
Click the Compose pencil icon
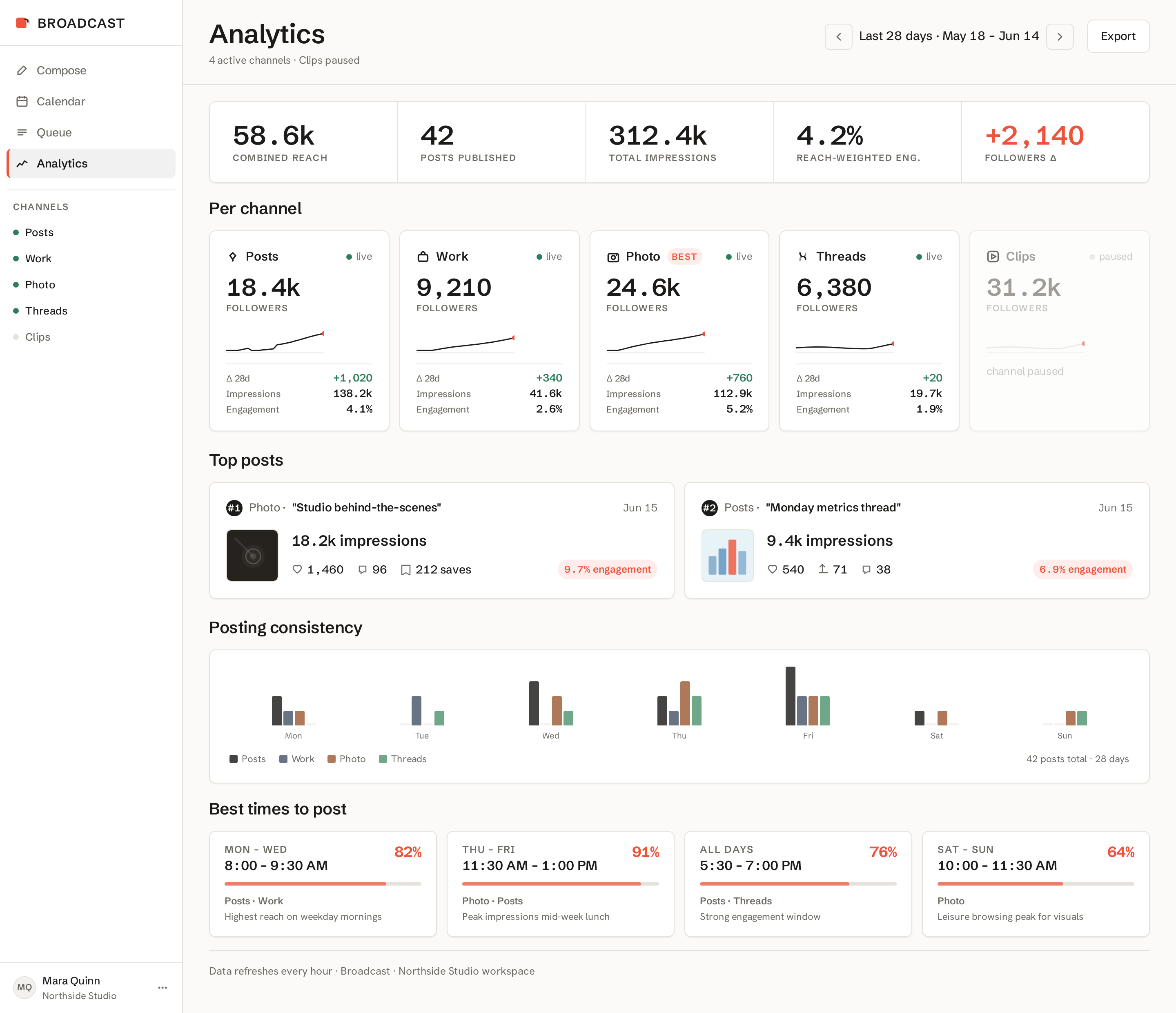point(22,70)
